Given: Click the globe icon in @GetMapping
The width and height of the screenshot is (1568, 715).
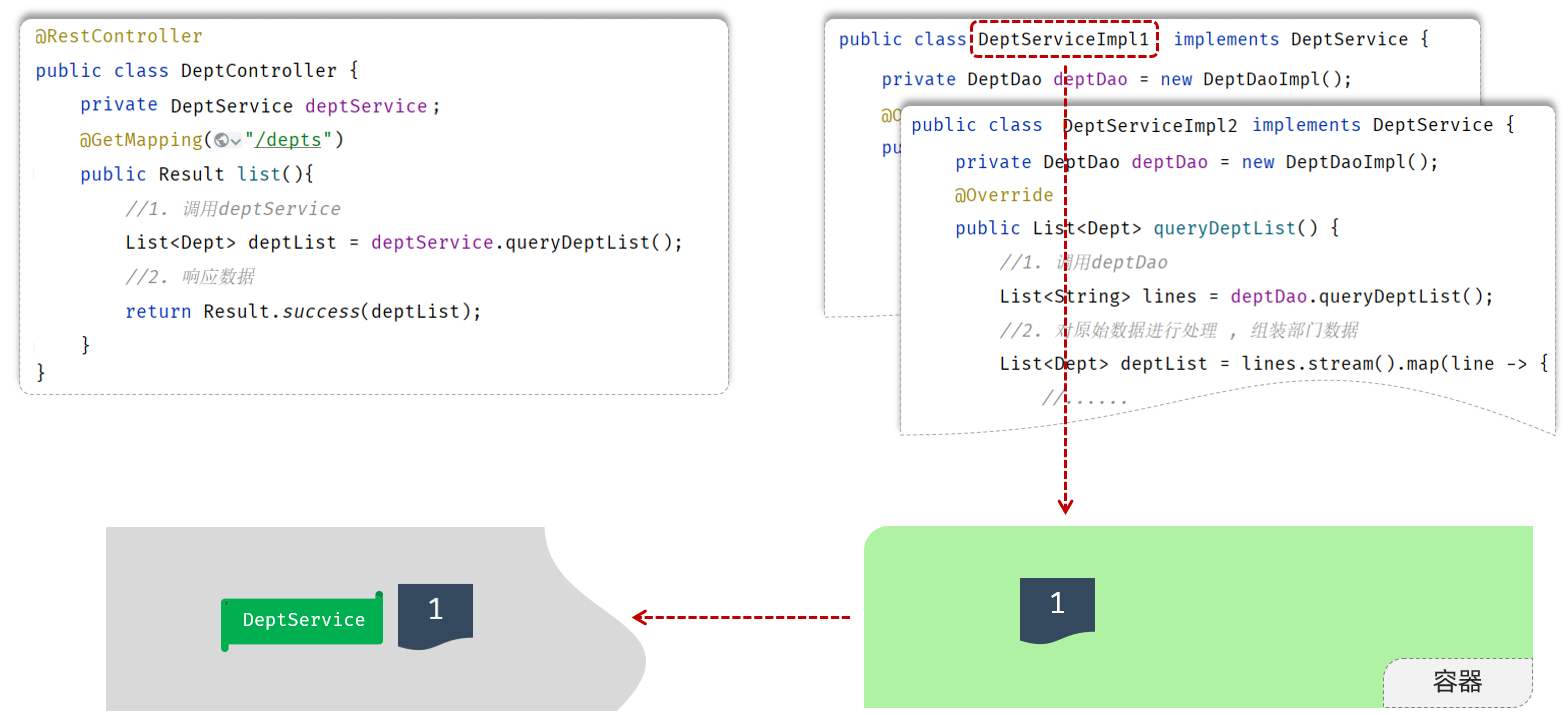Looking at the screenshot, I should pyautogui.click(x=221, y=141).
